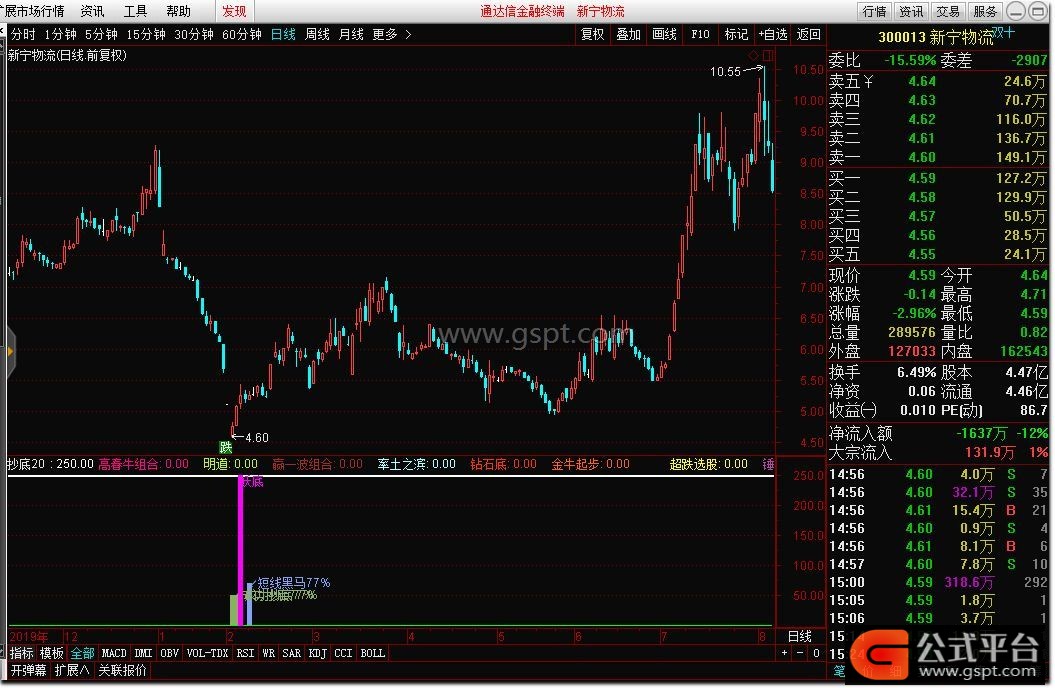Open the 帮助 menu

point(178,11)
